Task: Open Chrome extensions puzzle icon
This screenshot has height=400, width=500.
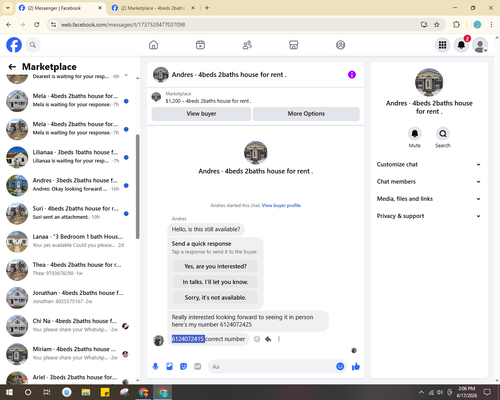Action: (456, 25)
